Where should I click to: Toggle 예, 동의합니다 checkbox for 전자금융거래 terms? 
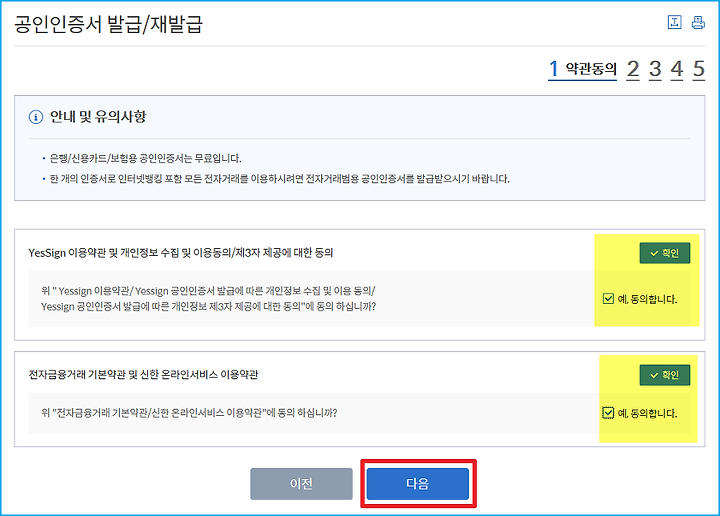[608, 413]
